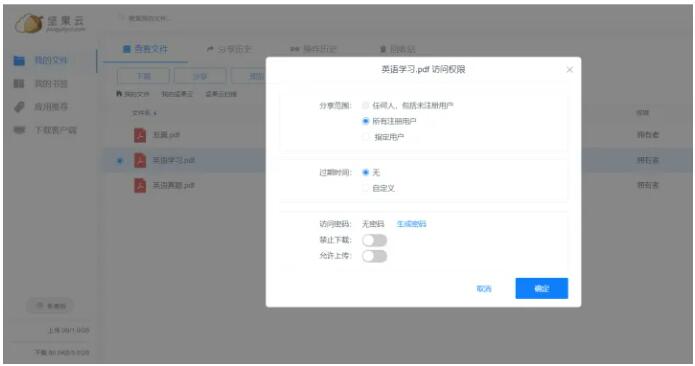This screenshot has height=366, width=695.
Task: Click the 生成密码 link
Action: point(411,224)
